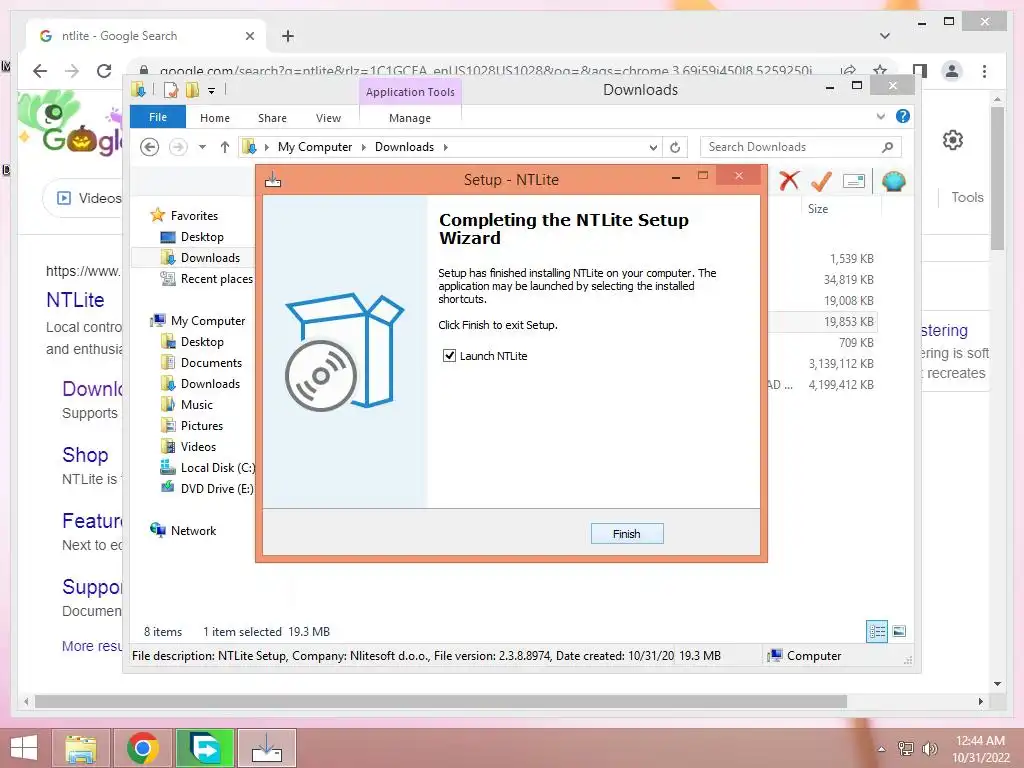
Task: Click Chrome back navigation arrow
Action: tap(40, 71)
